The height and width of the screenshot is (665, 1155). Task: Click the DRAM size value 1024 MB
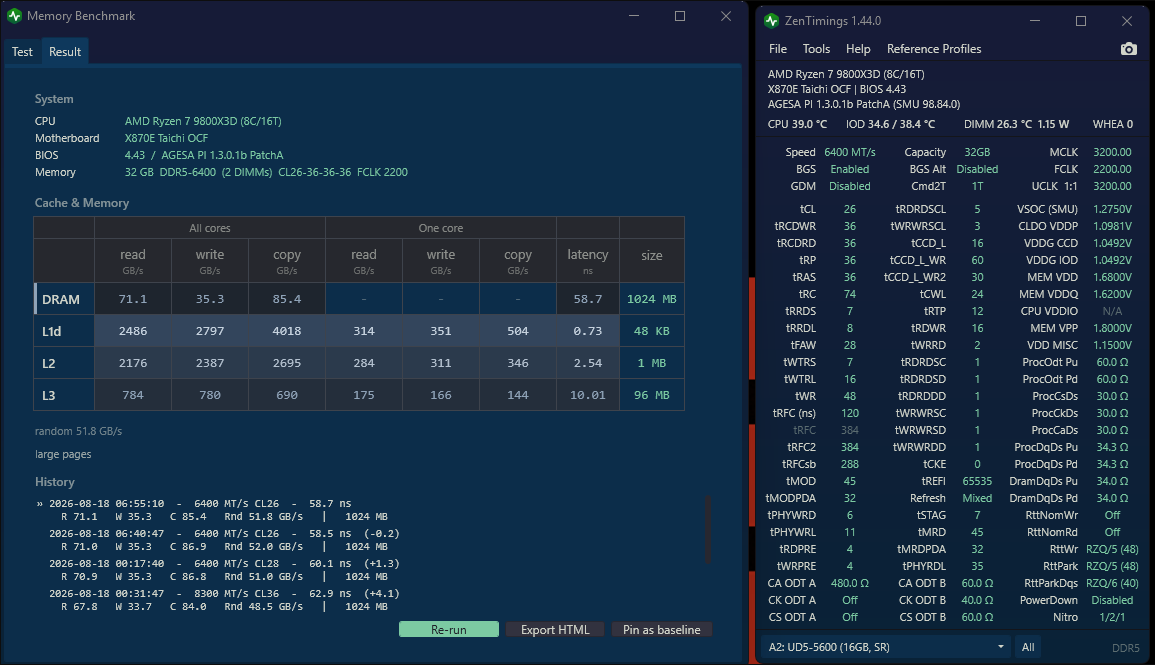pos(652,299)
